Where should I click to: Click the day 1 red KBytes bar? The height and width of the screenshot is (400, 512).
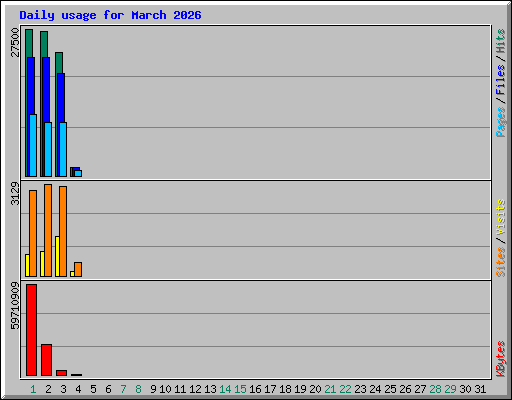(x=31, y=330)
